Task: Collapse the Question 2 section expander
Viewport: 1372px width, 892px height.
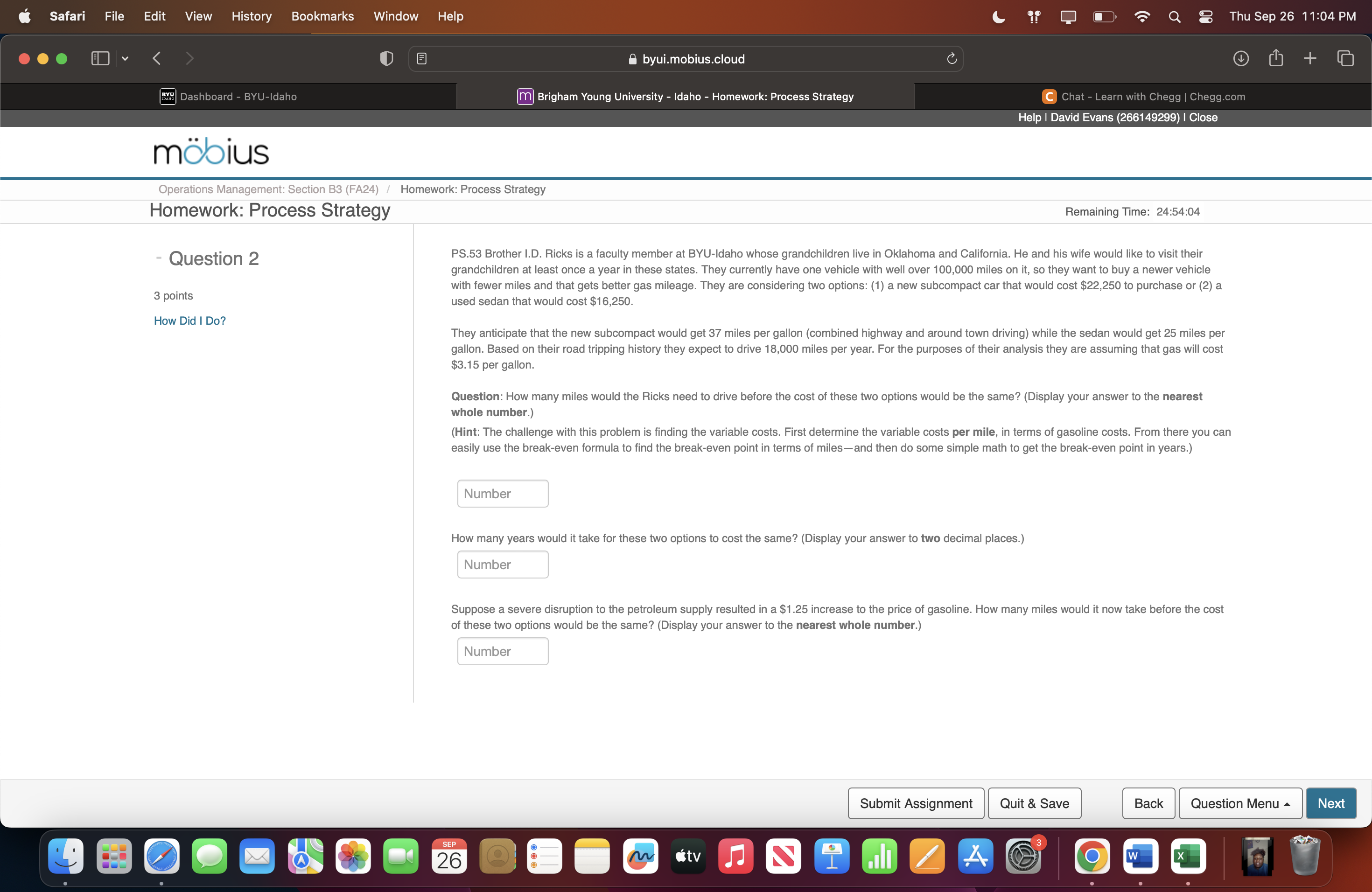Action: [x=159, y=258]
